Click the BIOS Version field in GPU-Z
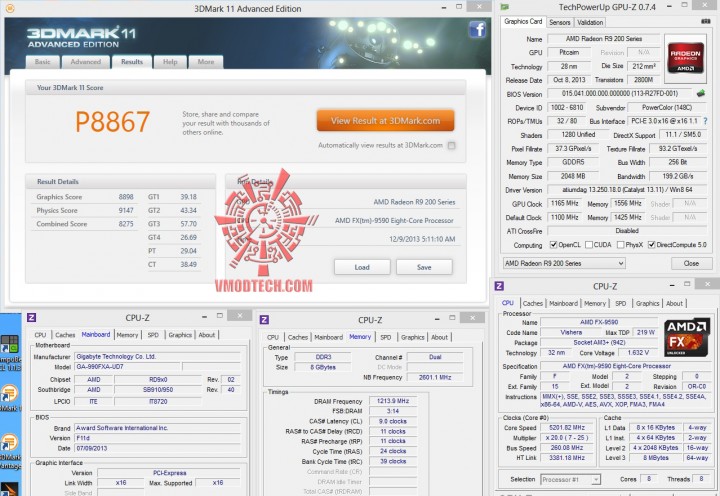 (x=619, y=93)
